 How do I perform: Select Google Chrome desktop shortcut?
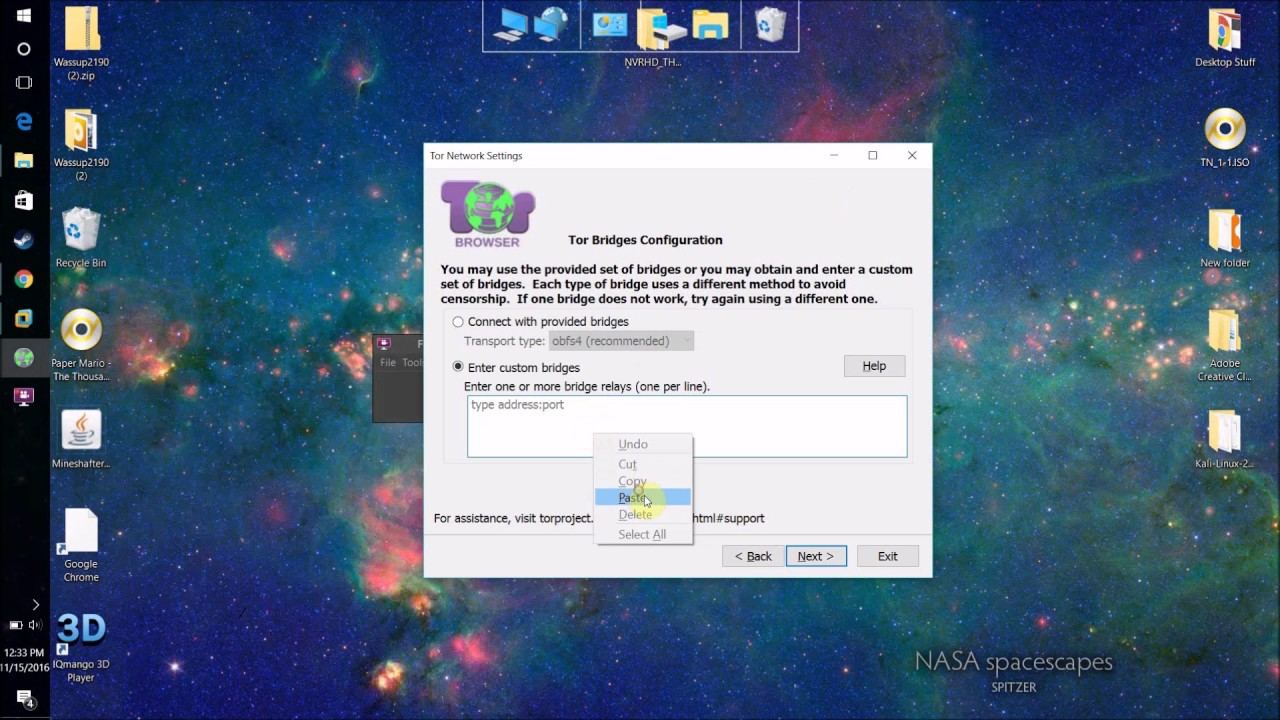click(81, 545)
